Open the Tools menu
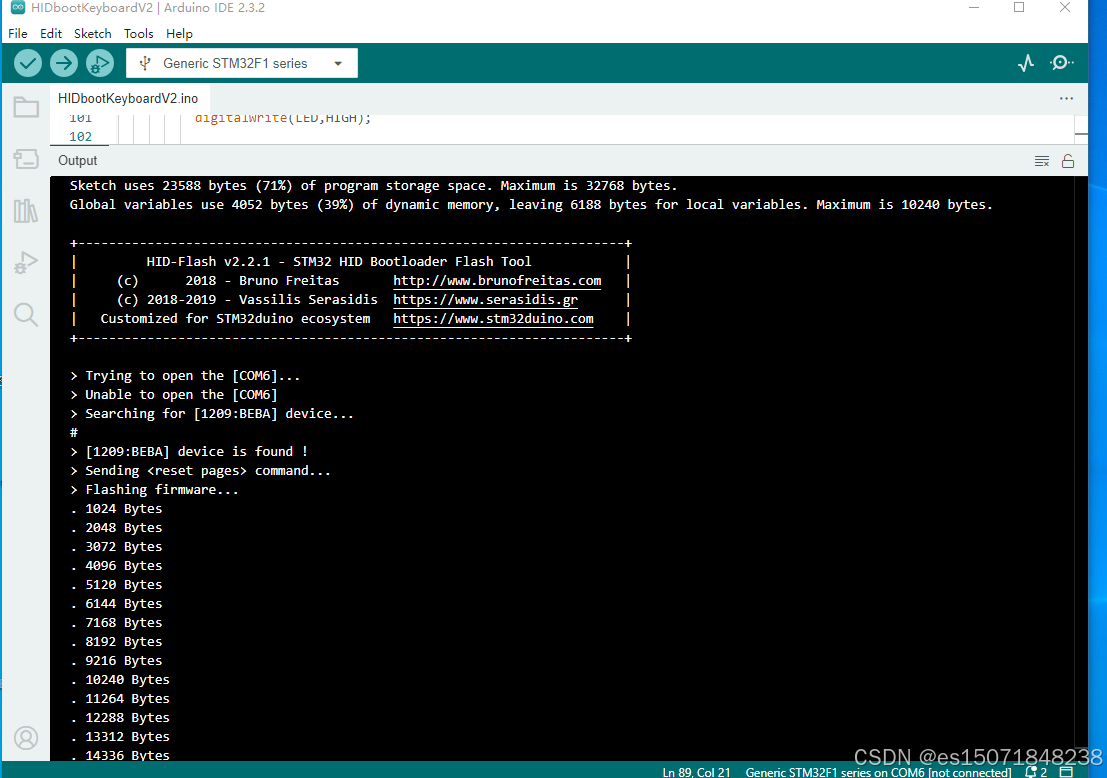Viewport: 1107px width, 778px height. click(x=138, y=34)
